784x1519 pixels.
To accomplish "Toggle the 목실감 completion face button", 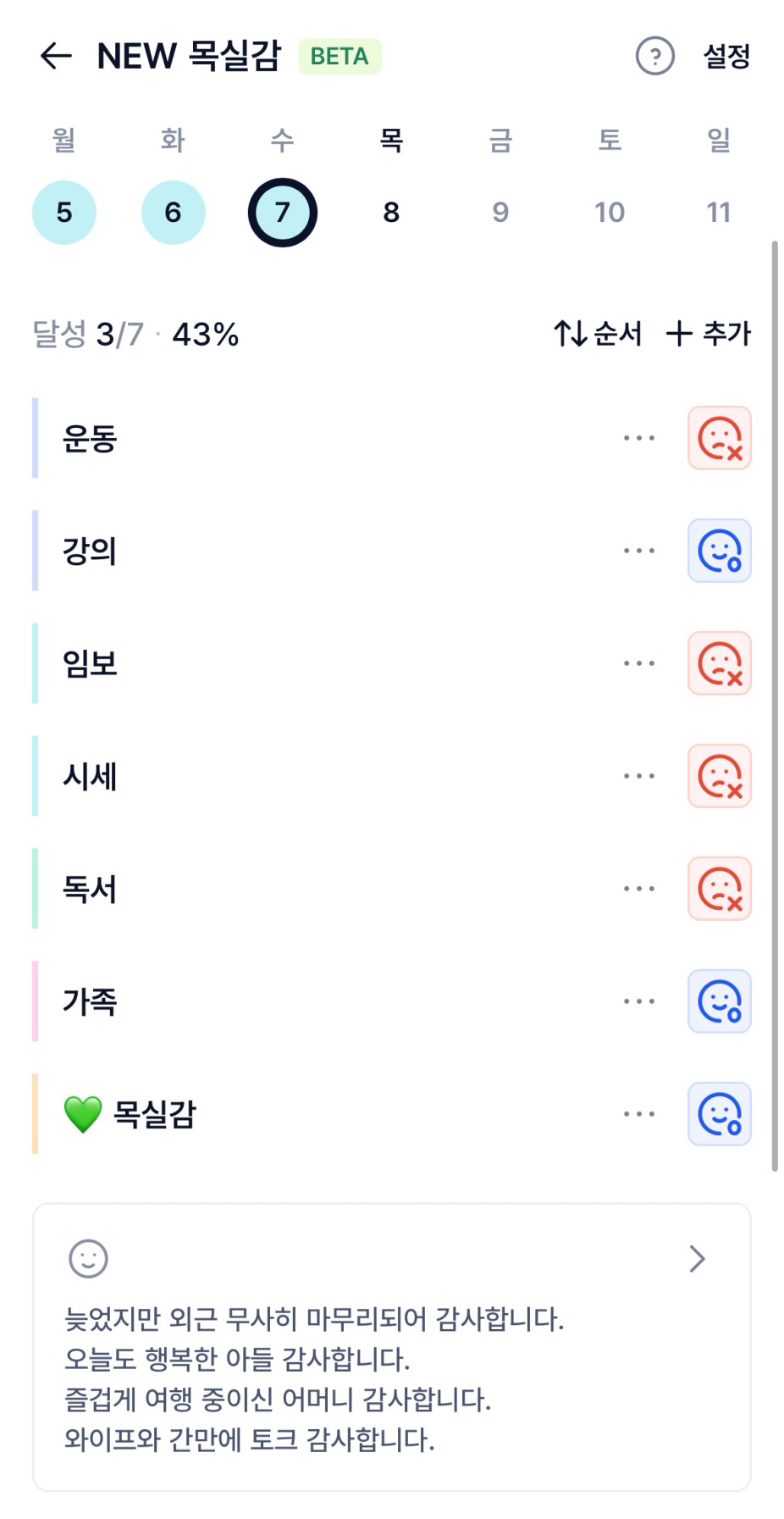I will tap(719, 1114).
